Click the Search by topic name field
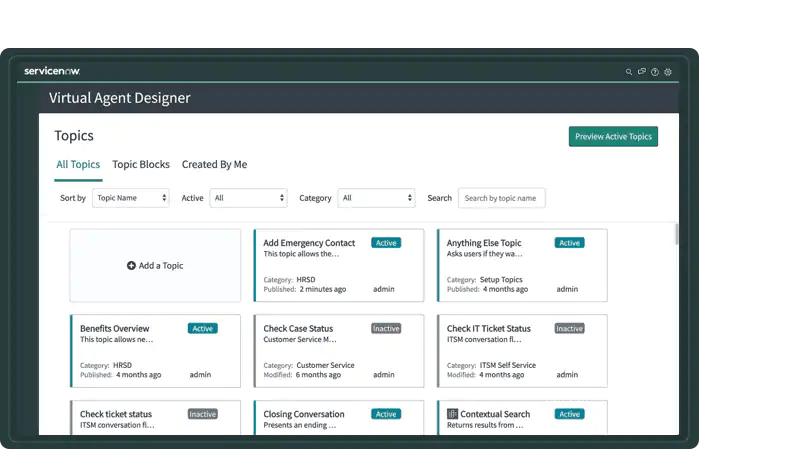Viewport: 800px width, 450px height. coord(502,198)
